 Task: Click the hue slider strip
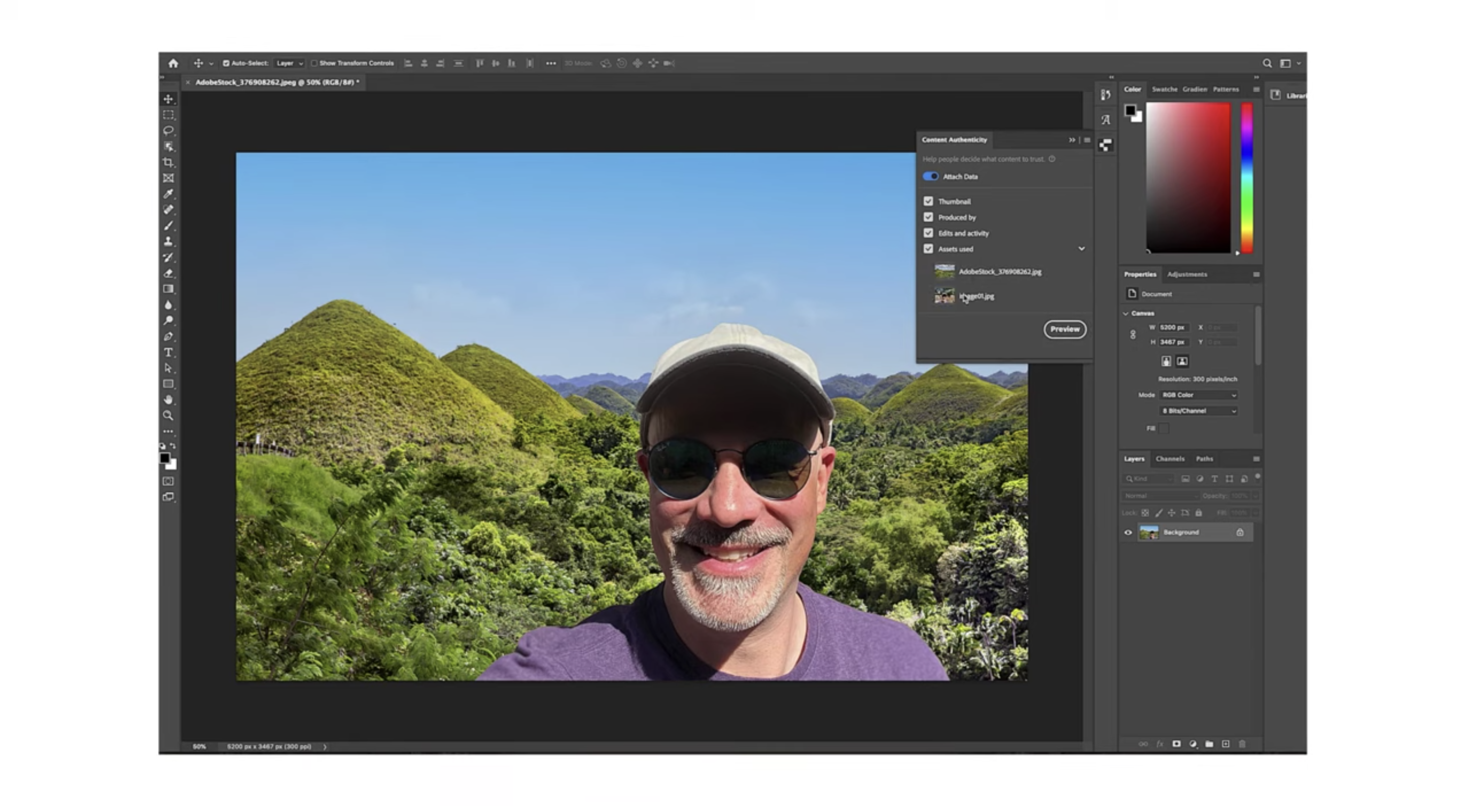tap(1247, 177)
